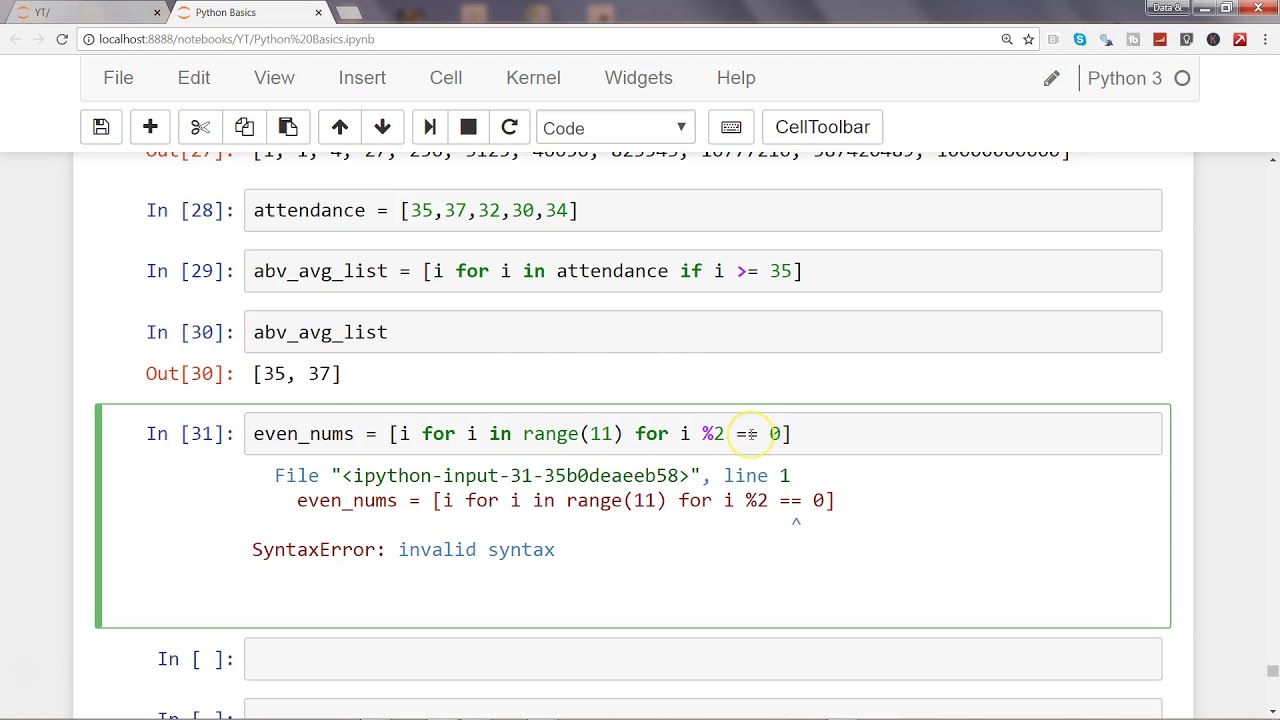Screen dimensions: 1280x720
Task: Click the CellToolbar button
Action: (x=822, y=127)
